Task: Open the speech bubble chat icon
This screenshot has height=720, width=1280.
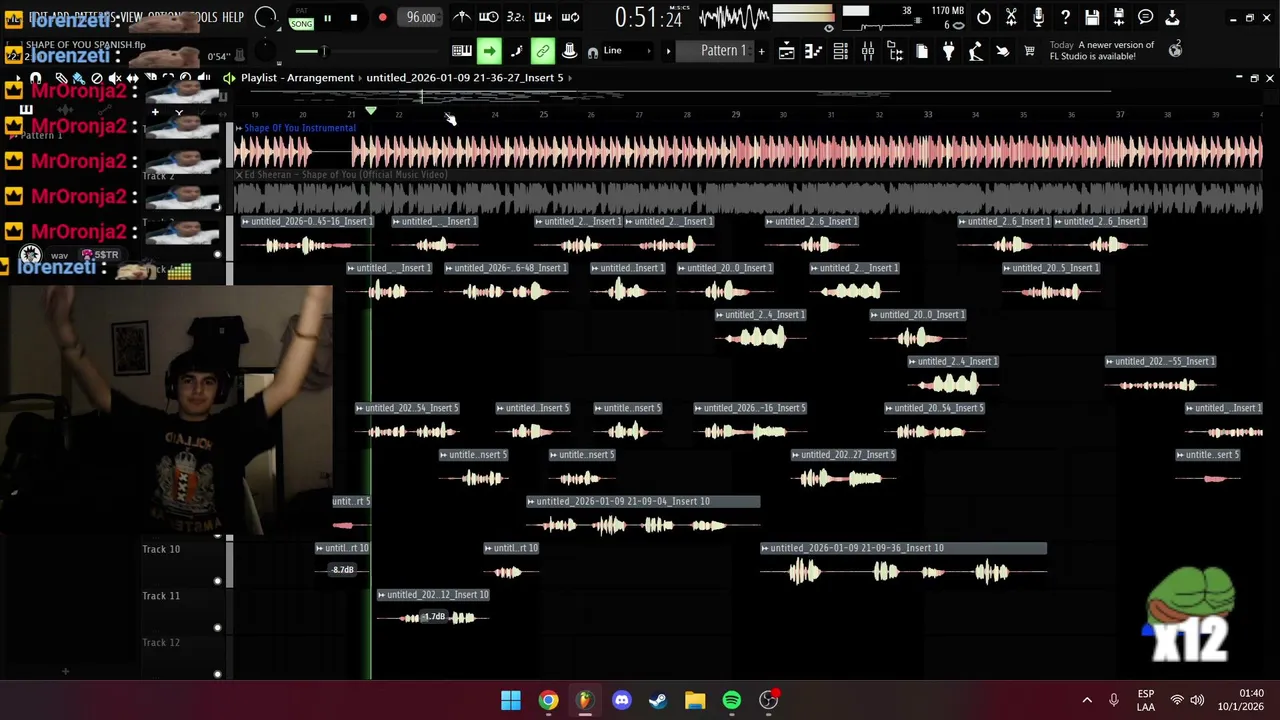Action: [1146, 17]
